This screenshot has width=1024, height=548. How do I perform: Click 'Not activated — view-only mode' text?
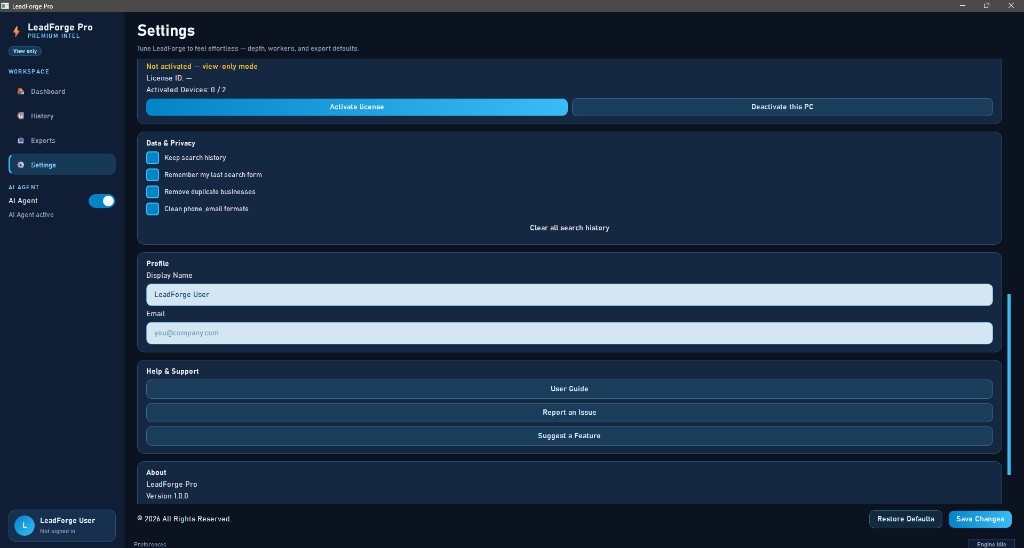pos(202,67)
